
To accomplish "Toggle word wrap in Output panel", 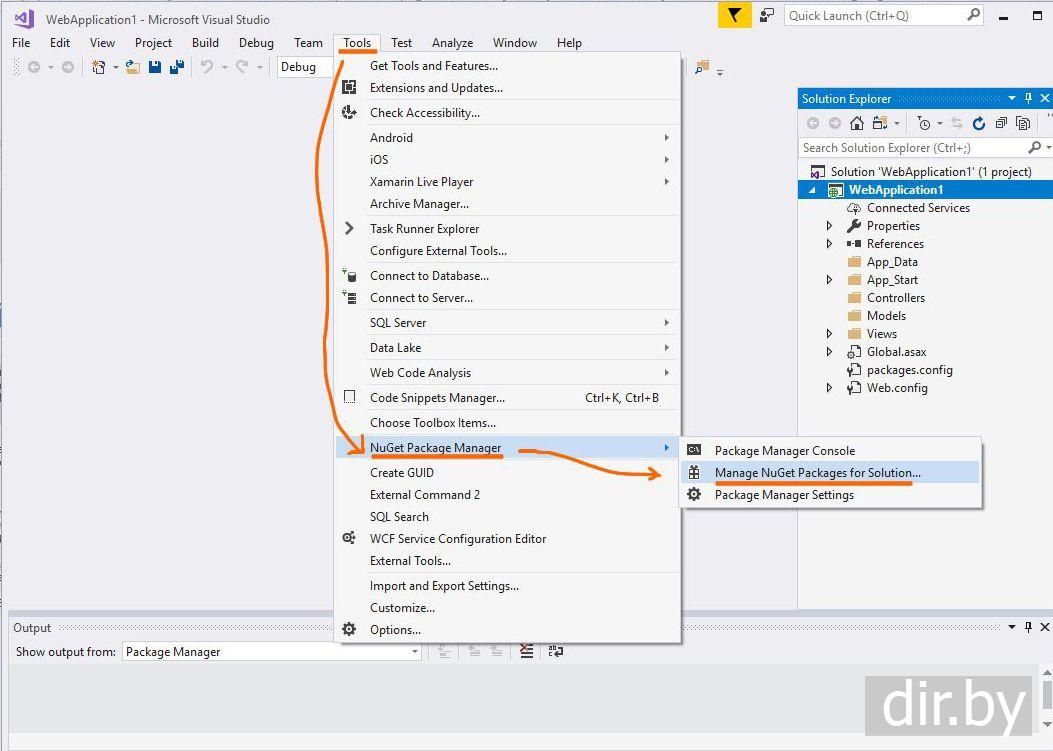I will [556, 651].
